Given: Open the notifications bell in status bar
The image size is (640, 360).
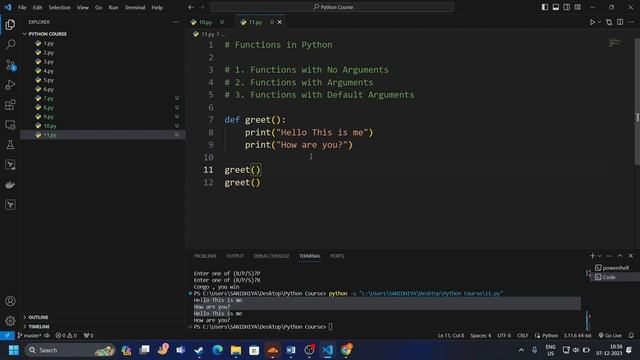Looking at the screenshot, I should point(631,336).
